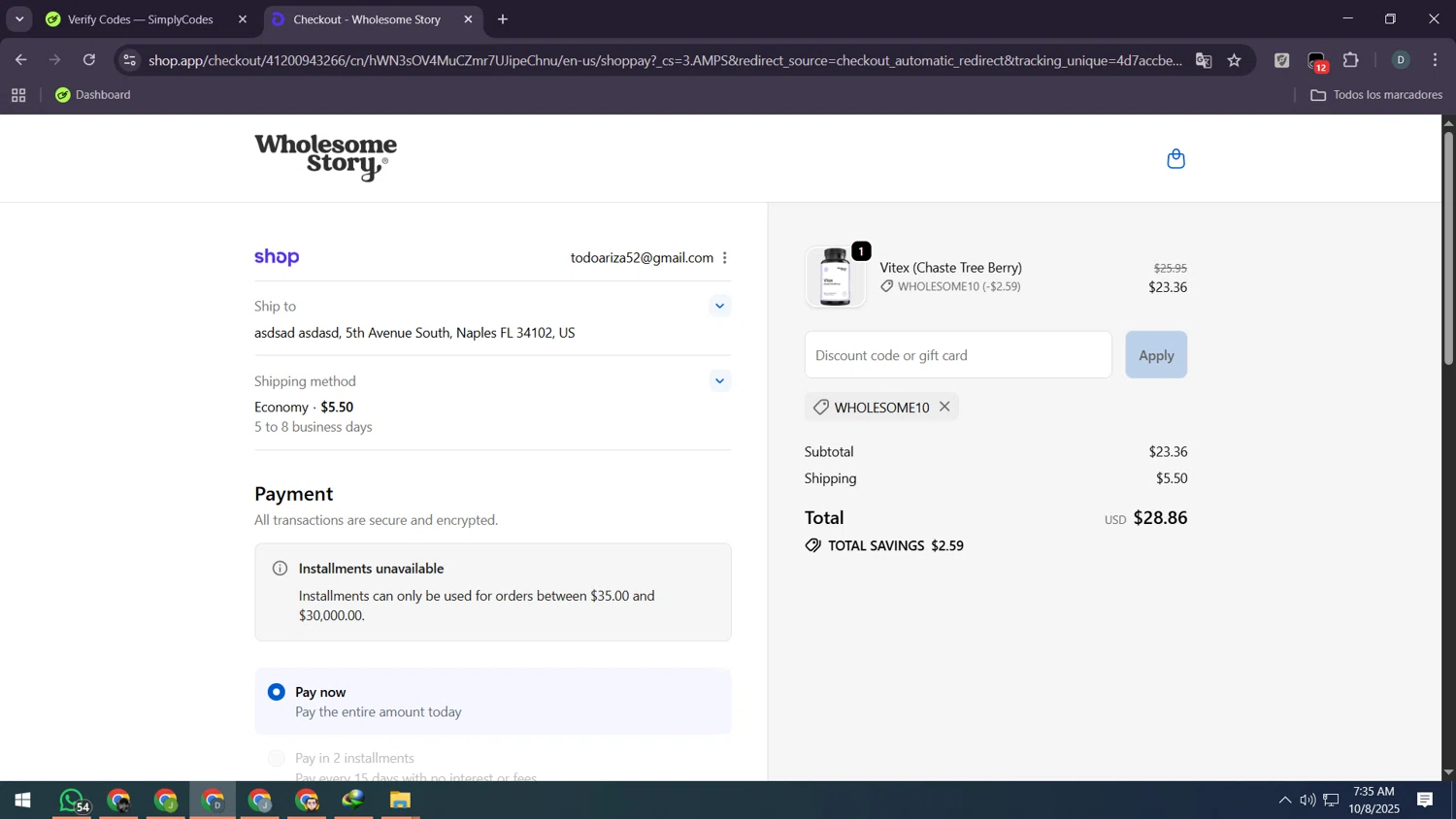This screenshot has width=1456, height=819.
Task: Open the tab search dropdown
Action: (19, 19)
